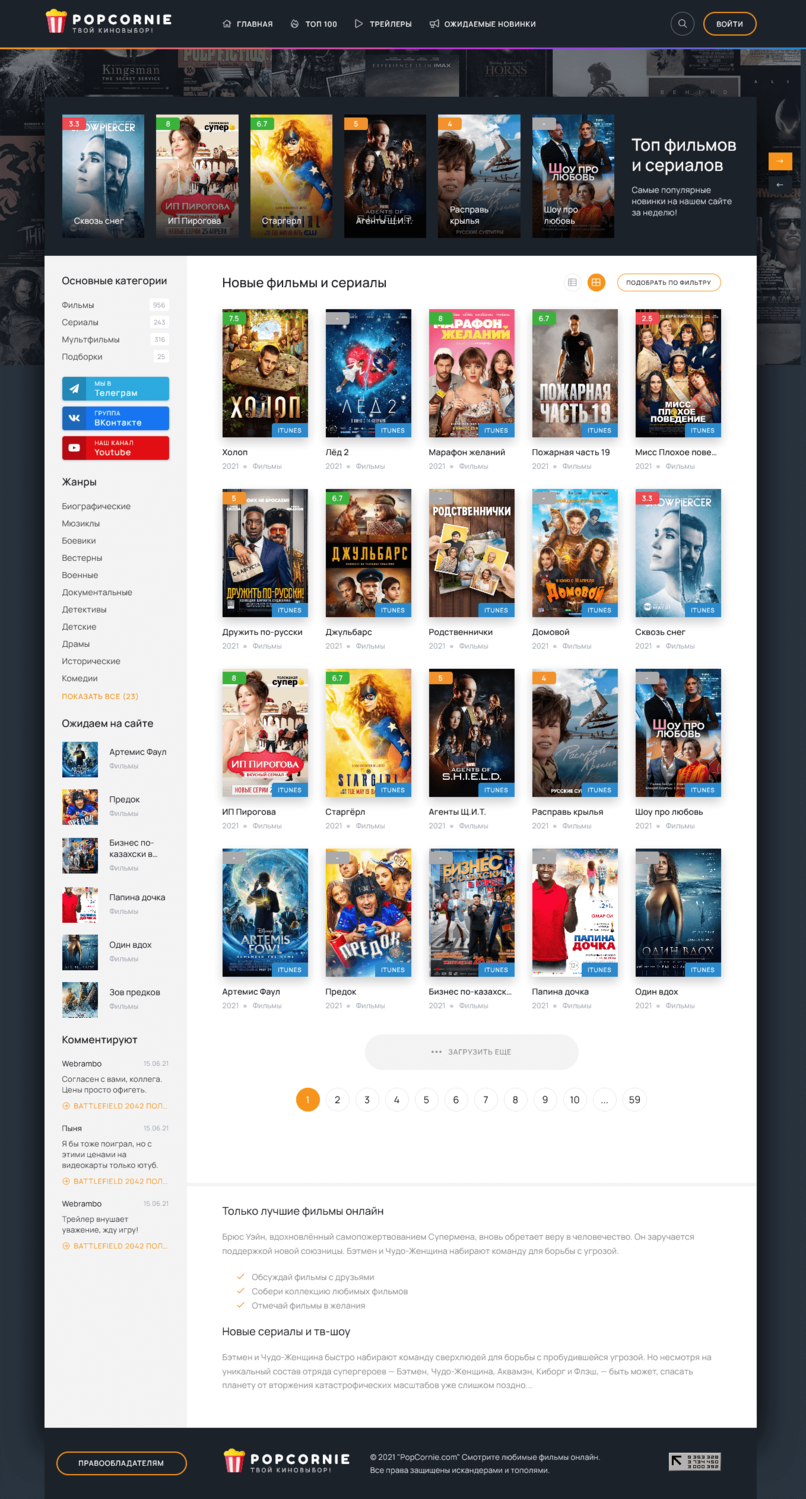806x1499 pixels.
Task: Select the Сериалы category
Action: tap(80, 322)
